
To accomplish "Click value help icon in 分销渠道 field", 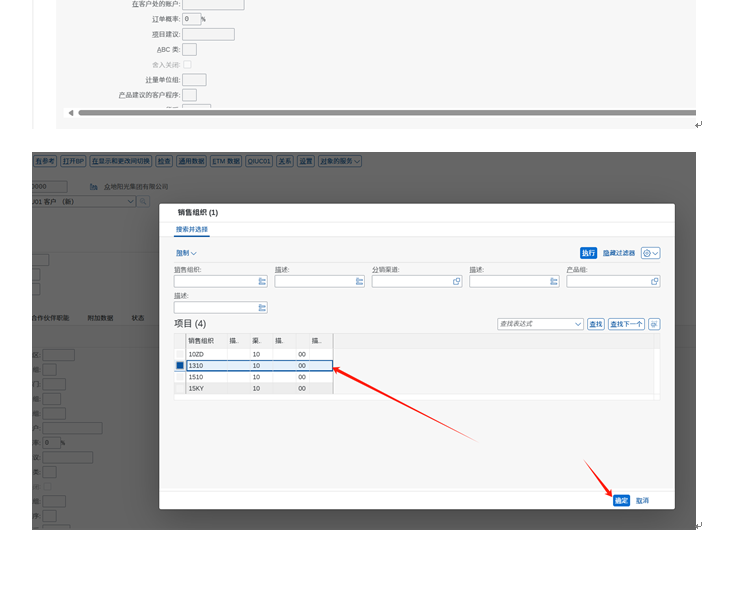I will tap(457, 282).
